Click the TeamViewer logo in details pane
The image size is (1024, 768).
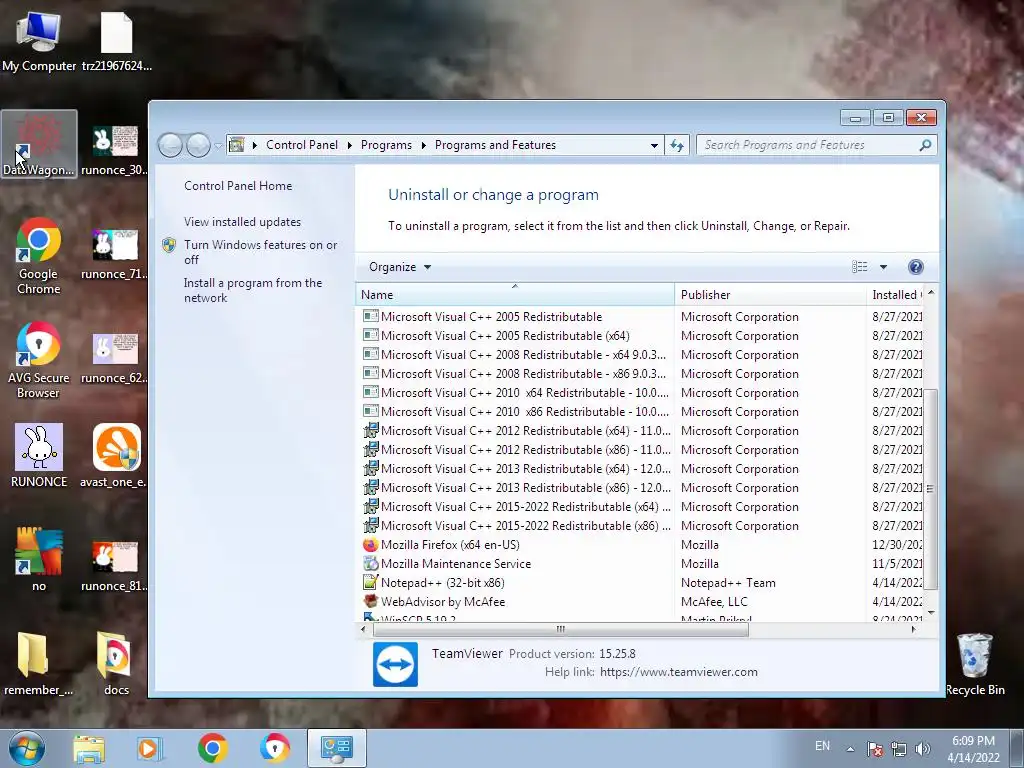tap(395, 664)
